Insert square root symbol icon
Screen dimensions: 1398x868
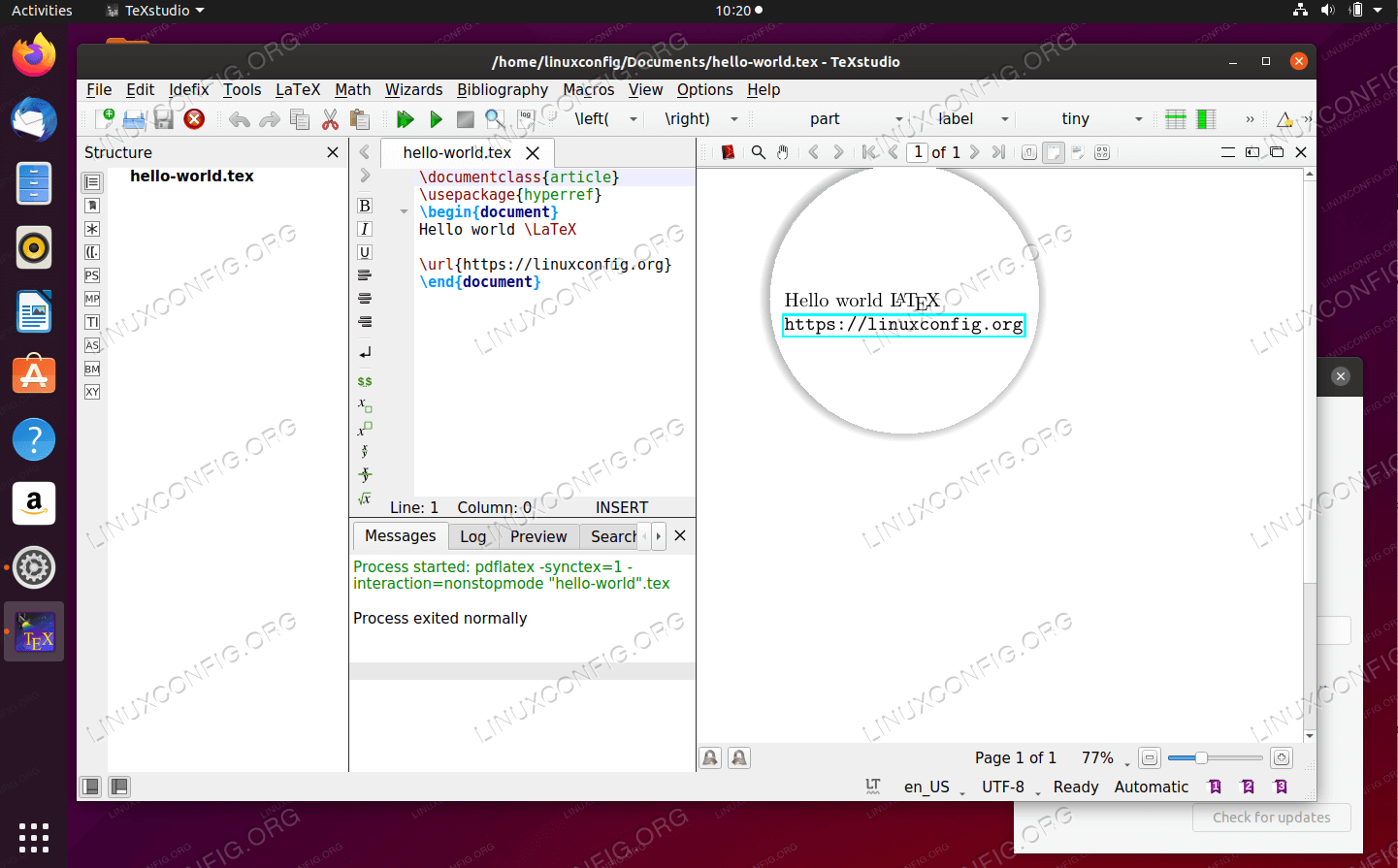tap(365, 498)
